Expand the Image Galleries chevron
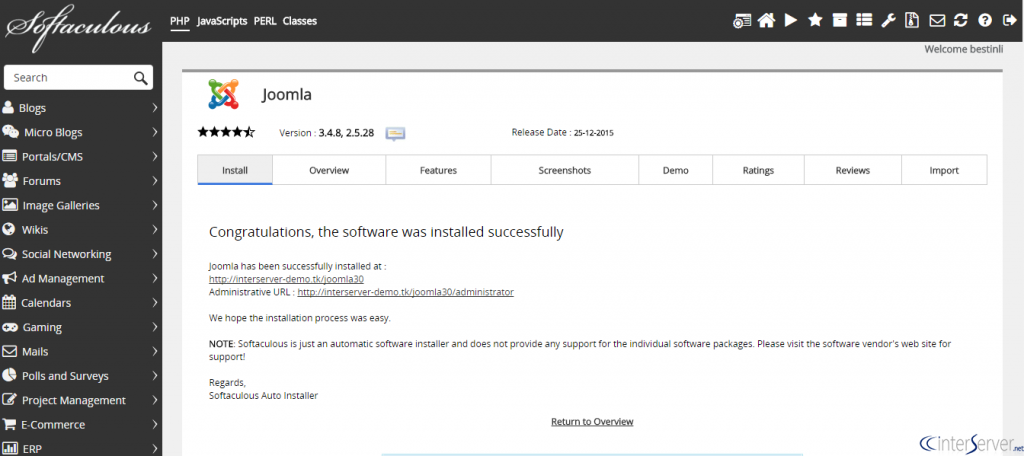Image resolution: width=1024 pixels, height=456 pixels. 155,205
